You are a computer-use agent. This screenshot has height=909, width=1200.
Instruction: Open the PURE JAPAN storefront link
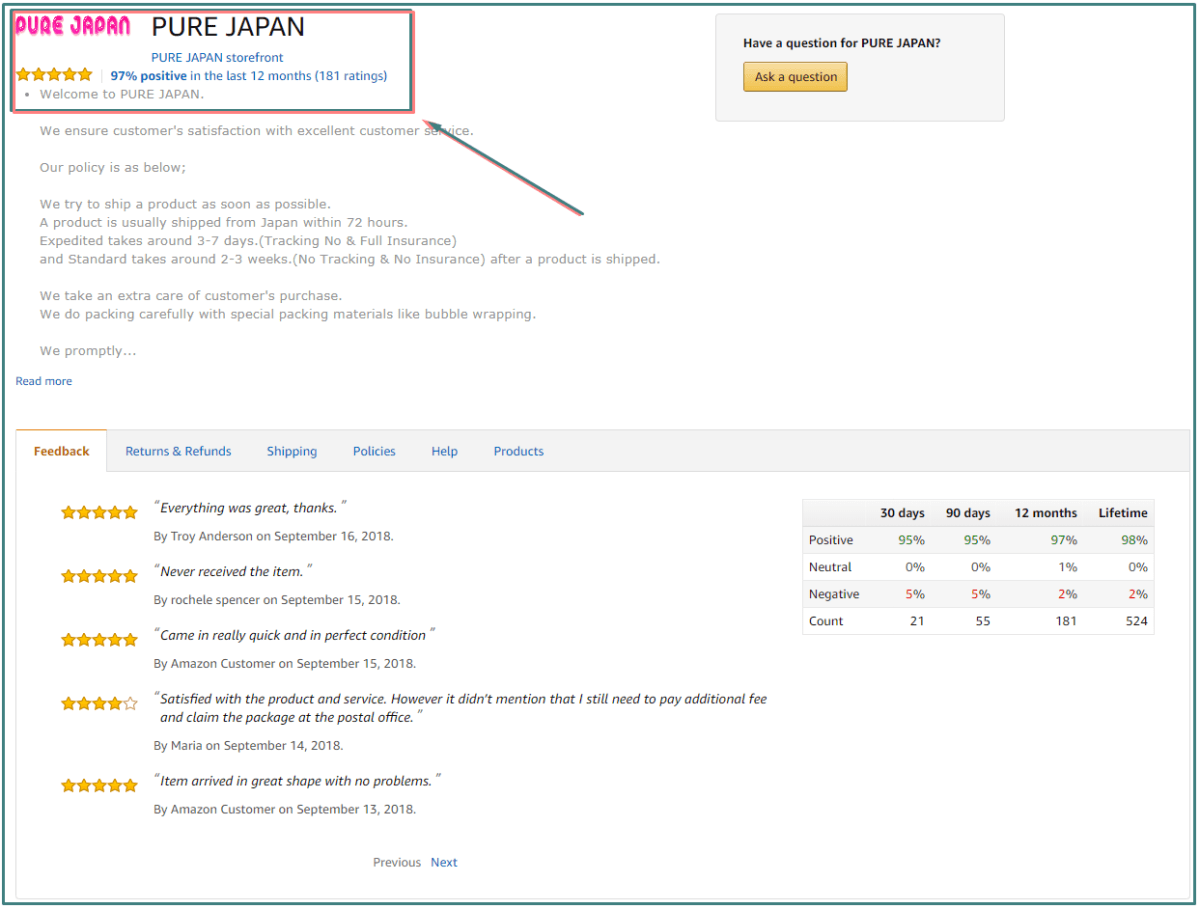[217, 58]
